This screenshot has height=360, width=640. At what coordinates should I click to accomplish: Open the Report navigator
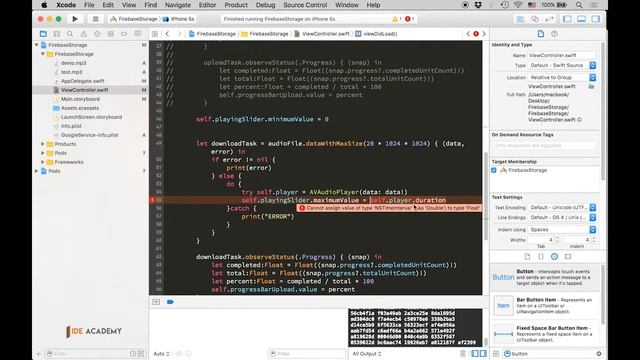[138, 34]
